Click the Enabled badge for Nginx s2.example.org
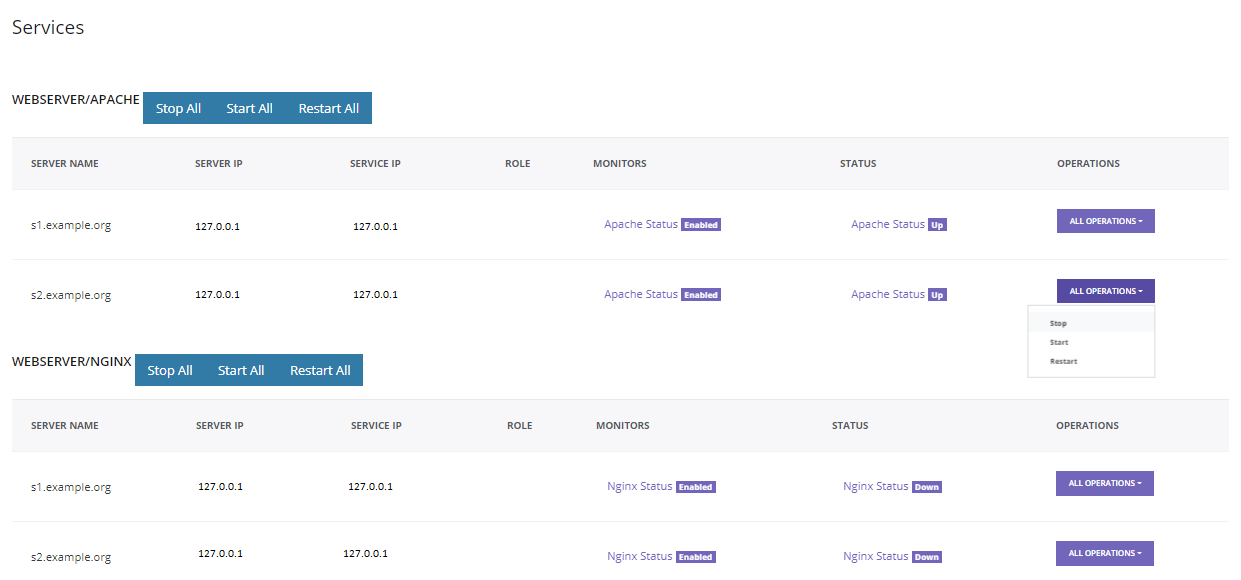1241x580 pixels. pyautogui.click(x=696, y=557)
